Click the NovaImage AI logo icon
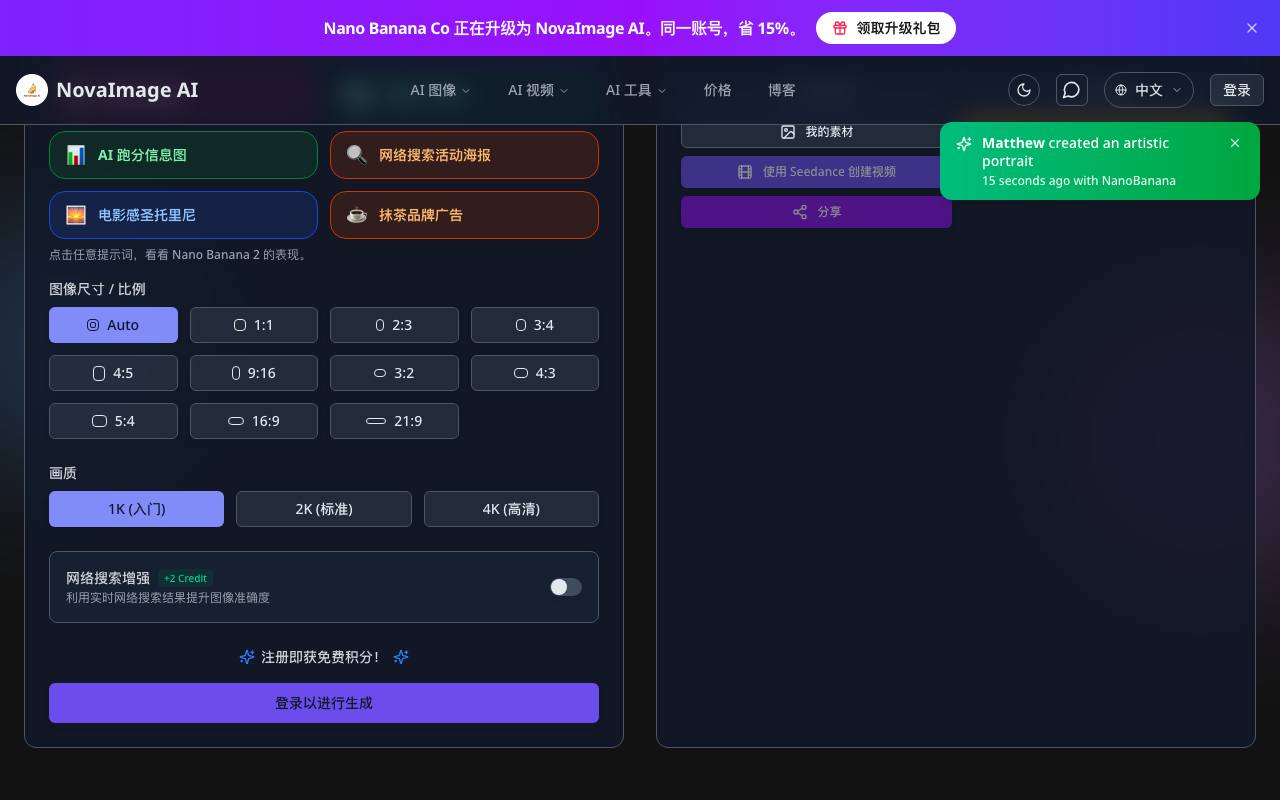Image resolution: width=1280 pixels, height=800 pixels. tap(32, 90)
